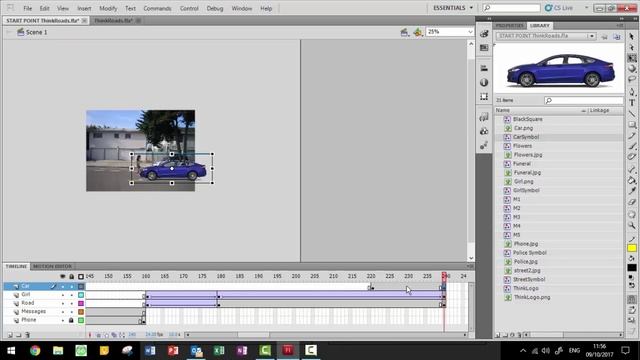The height and width of the screenshot is (360, 640).
Task: Select the Text tool
Action: coord(632,103)
